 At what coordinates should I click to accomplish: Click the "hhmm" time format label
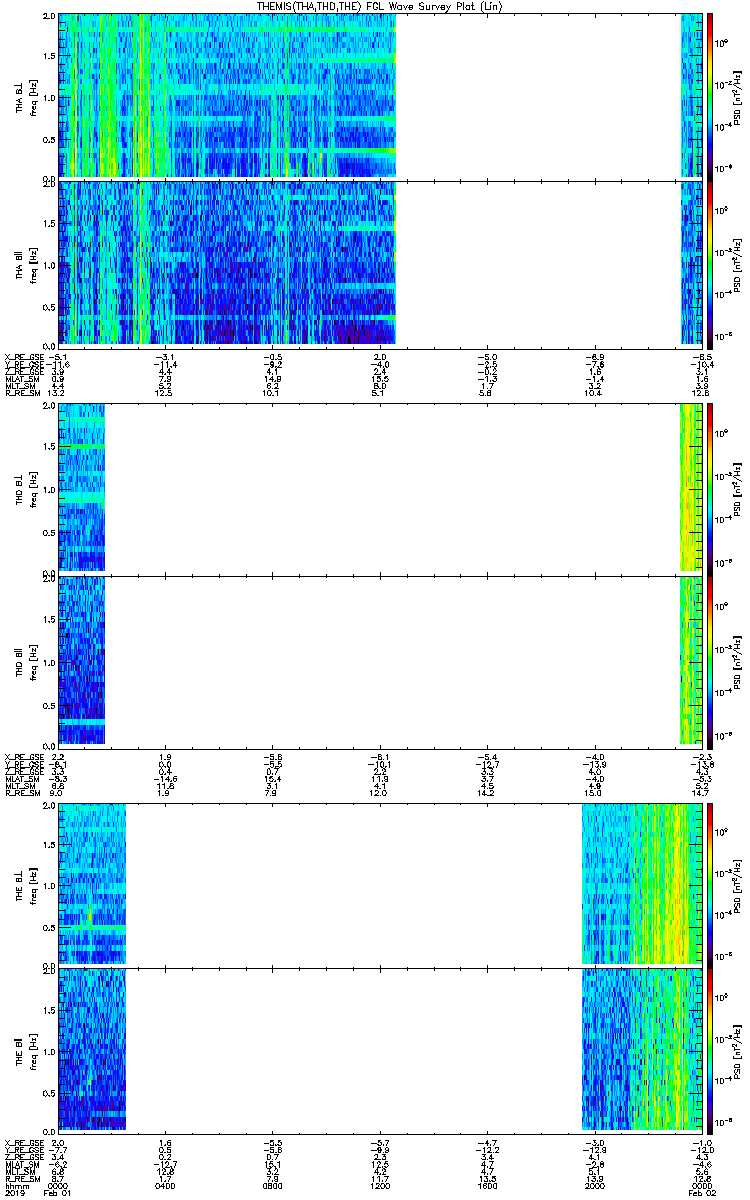coord(15,1186)
